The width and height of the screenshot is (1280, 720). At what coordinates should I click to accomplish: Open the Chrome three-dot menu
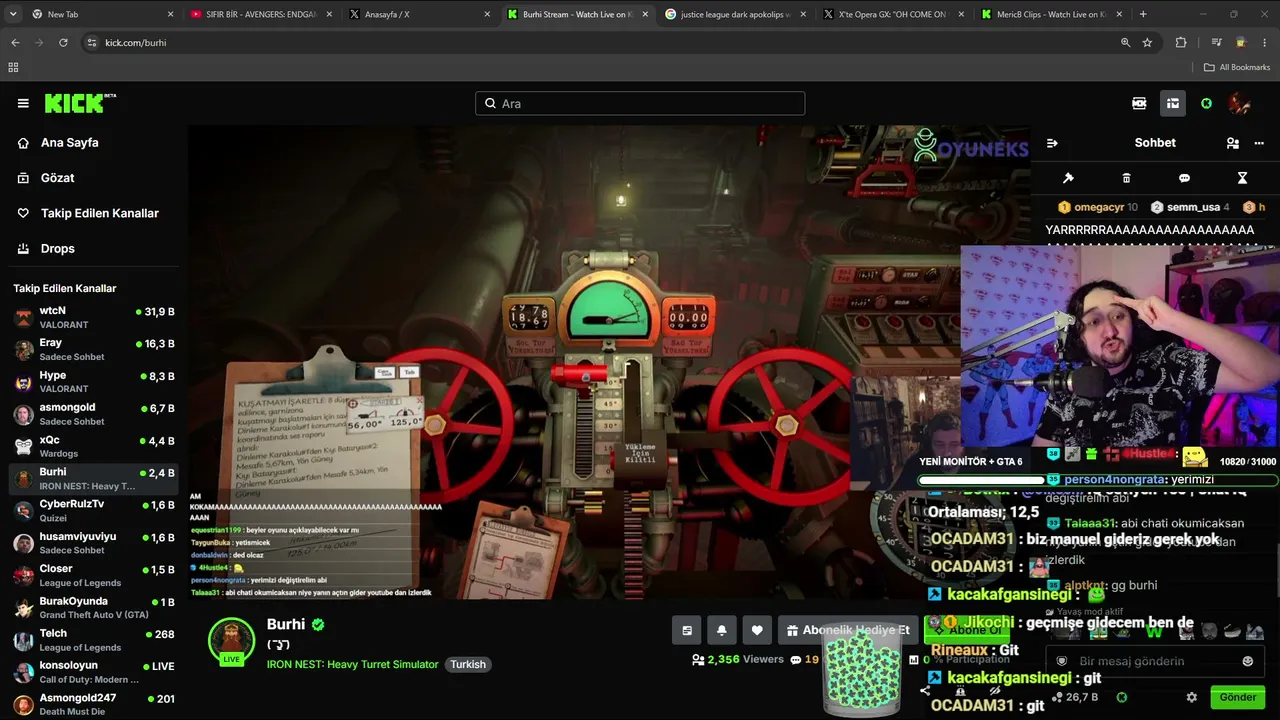pos(1265,43)
